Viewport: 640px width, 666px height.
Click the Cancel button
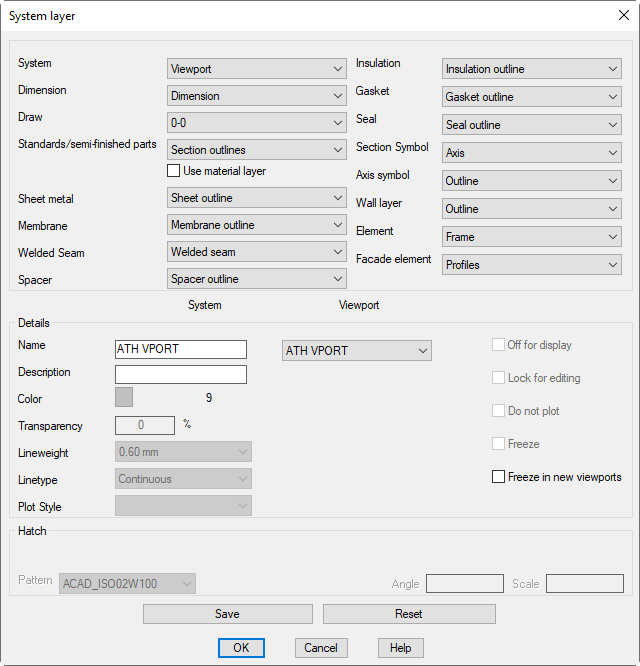pyautogui.click(x=321, y=648)
